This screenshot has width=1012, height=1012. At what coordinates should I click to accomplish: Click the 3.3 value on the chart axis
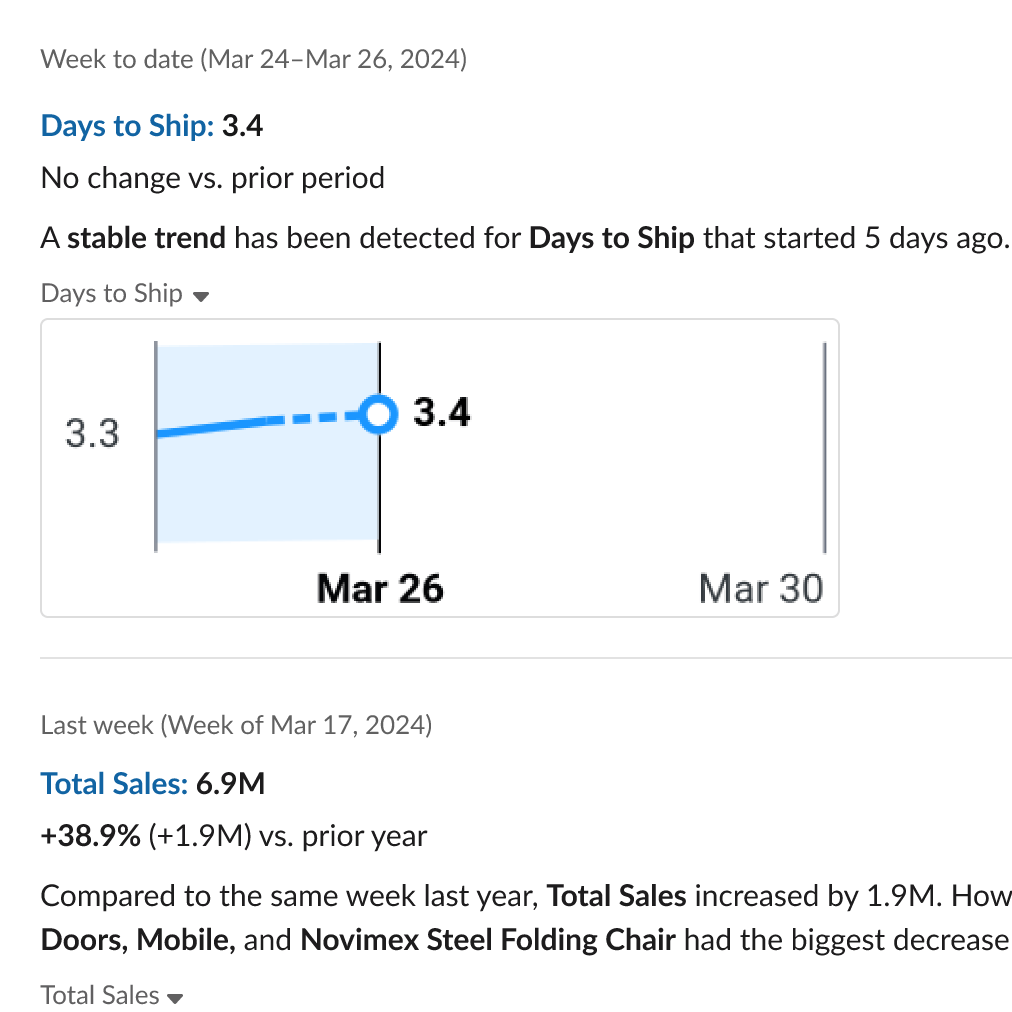coord(91,433)
